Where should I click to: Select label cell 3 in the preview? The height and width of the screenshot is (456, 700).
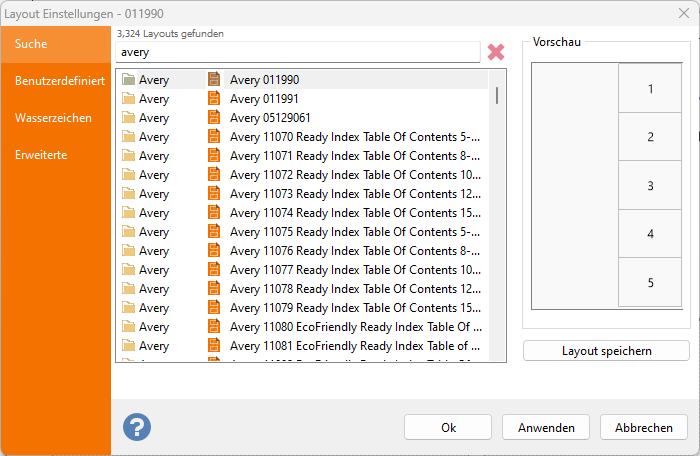pyautogui.click(x=650, y=186)
